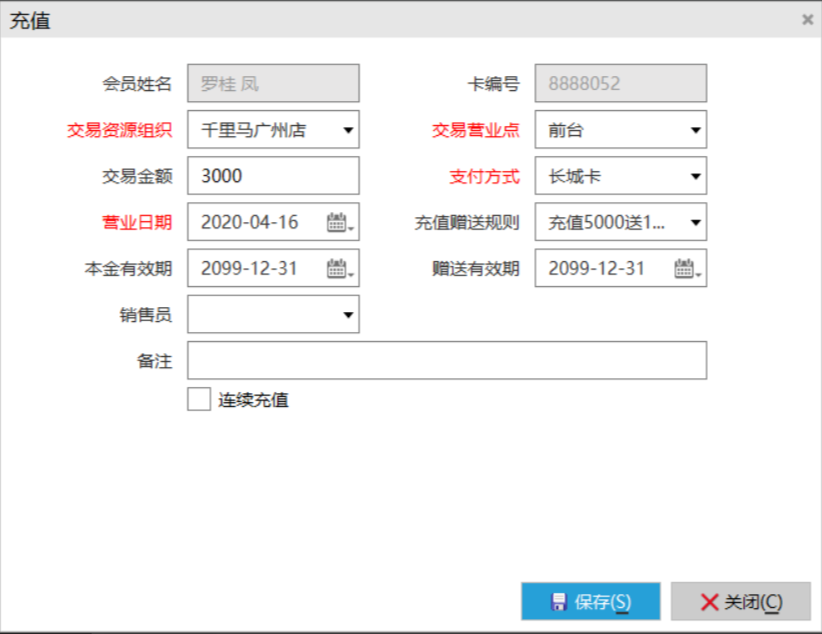
Task: Open the 赠送有效期 calendar picker icon
Action: pos(686,268)
